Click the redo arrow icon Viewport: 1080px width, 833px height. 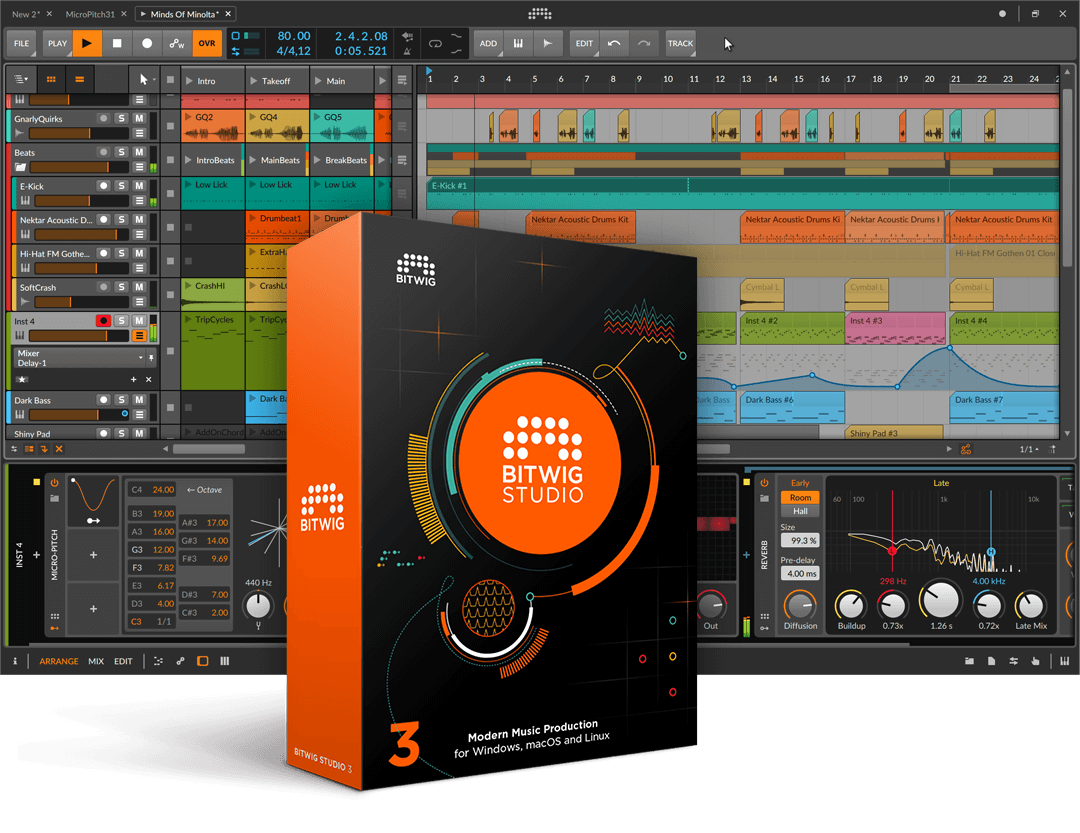[x=643, y=43]
